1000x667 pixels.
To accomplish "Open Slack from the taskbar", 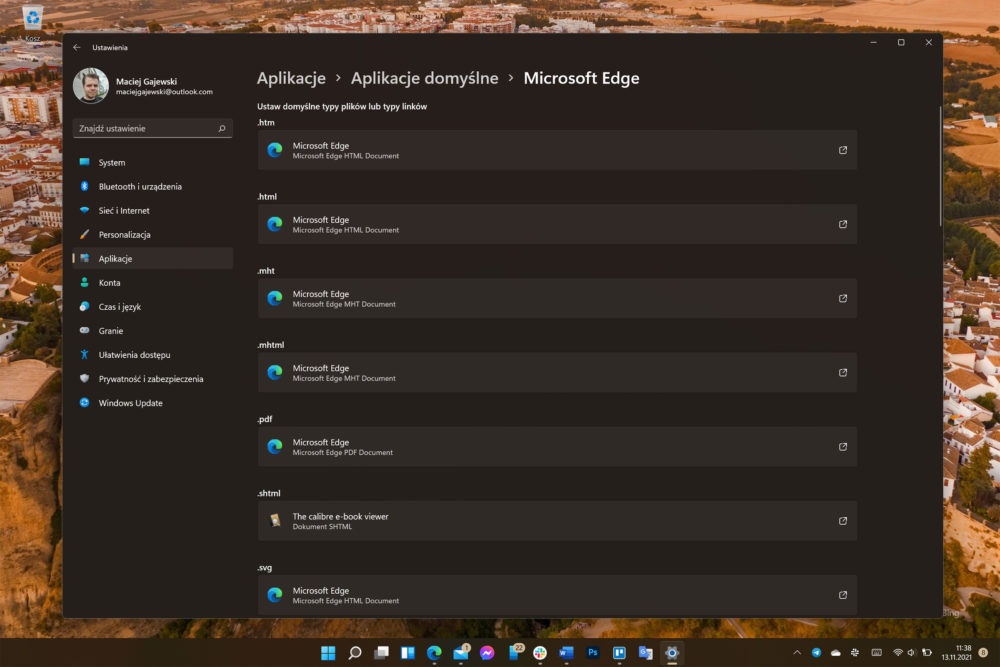I will tap(540, 652).
